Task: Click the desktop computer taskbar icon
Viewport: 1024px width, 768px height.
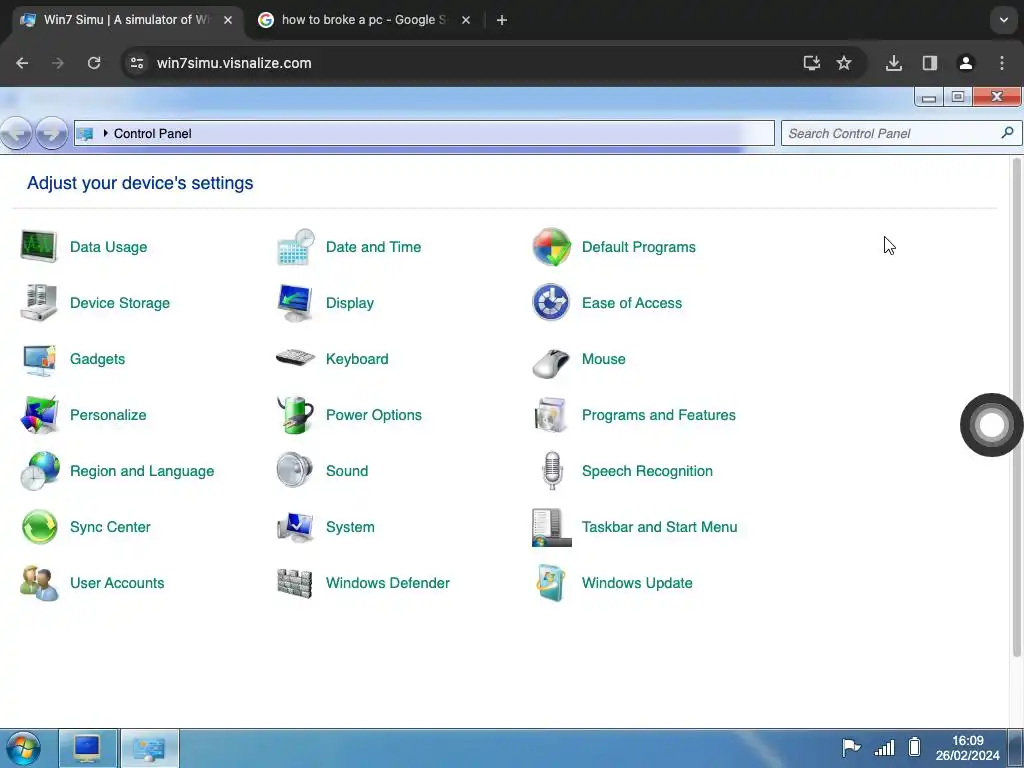Action: click(88, 748)
